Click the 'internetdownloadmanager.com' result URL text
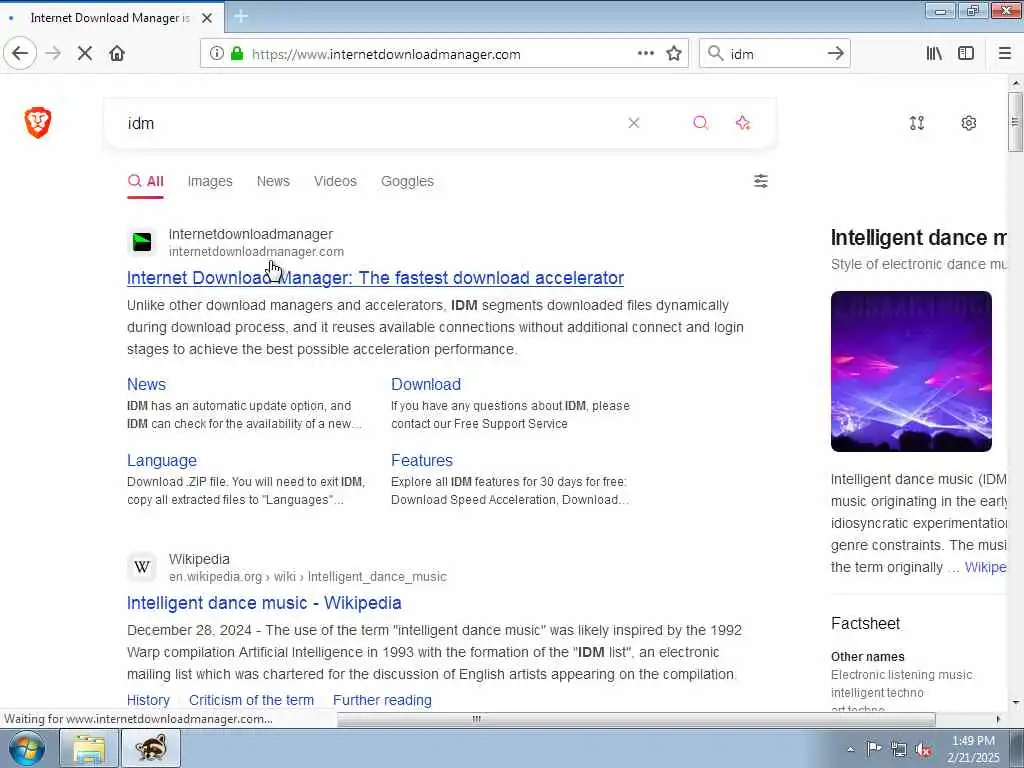 (256, 251)
